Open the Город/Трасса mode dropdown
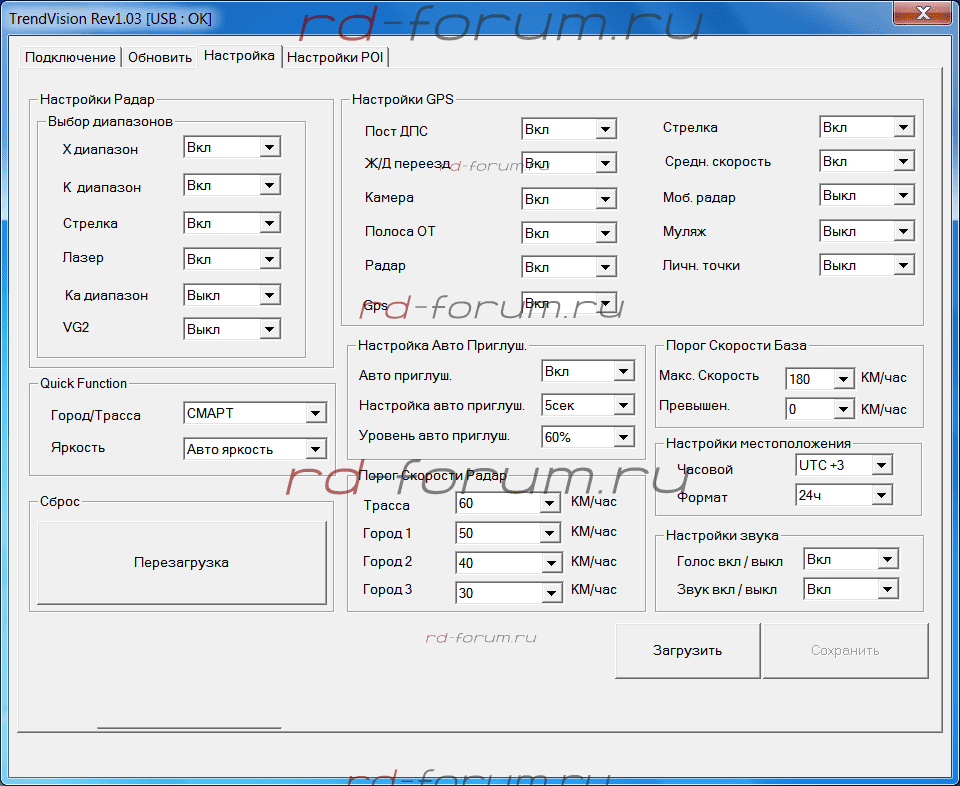 click(255, 413)
